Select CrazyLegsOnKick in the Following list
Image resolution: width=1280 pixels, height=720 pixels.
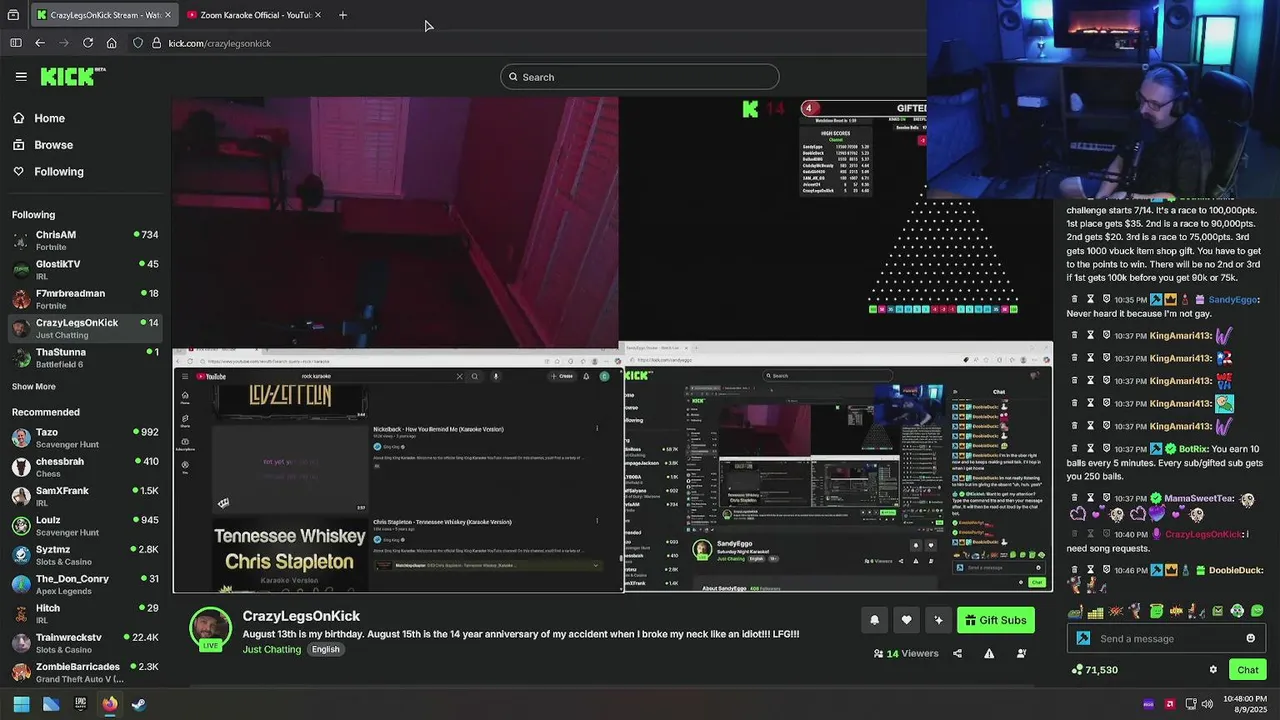coord(85,328)
